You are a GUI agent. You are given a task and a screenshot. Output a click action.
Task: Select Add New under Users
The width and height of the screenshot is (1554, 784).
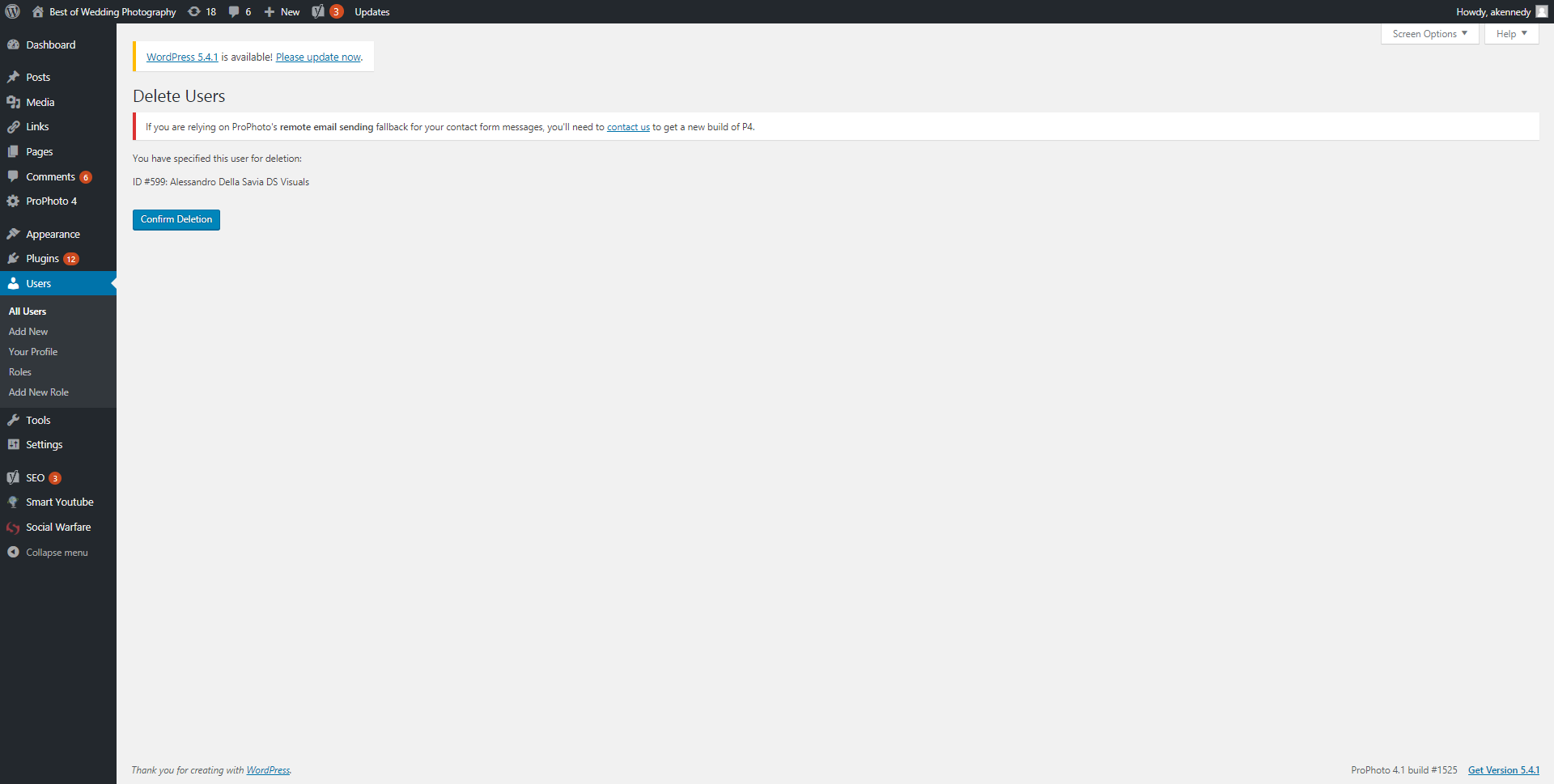coord(28,332)
